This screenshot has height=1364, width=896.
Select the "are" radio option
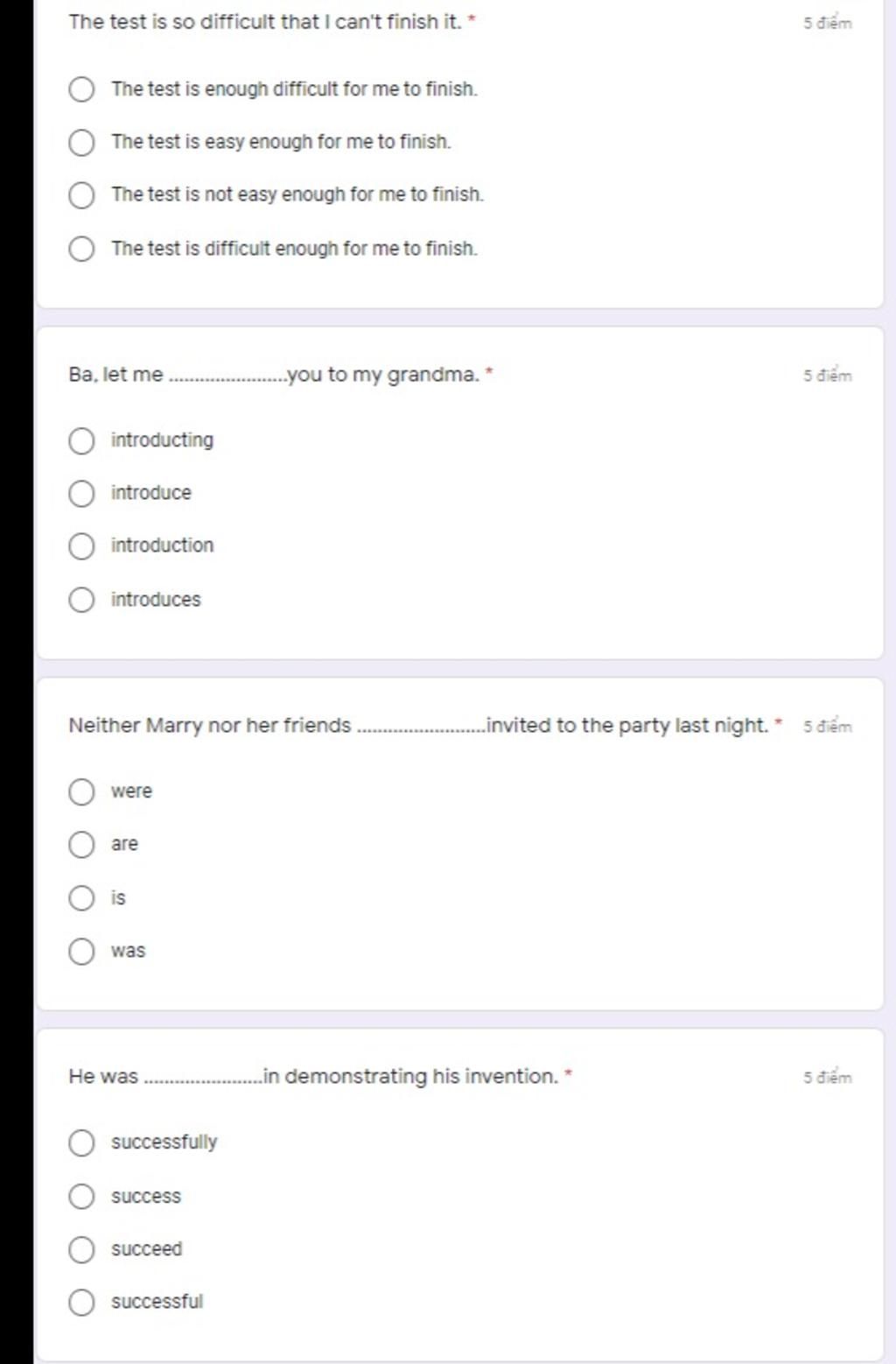tap(81, 844)
